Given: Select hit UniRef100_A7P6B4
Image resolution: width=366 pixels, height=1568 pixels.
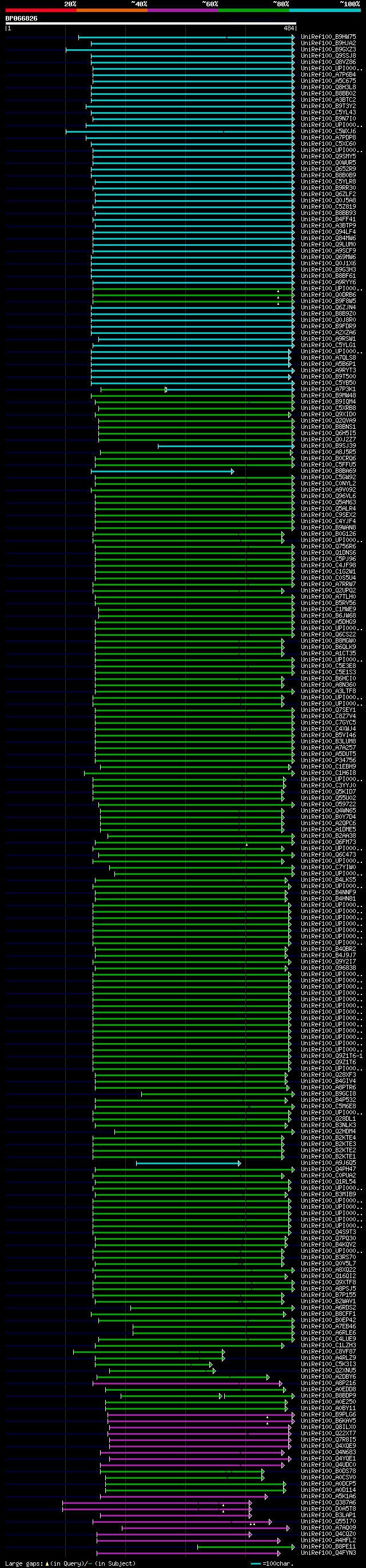Looking at the screenshot, I should [x=328, y=75].
